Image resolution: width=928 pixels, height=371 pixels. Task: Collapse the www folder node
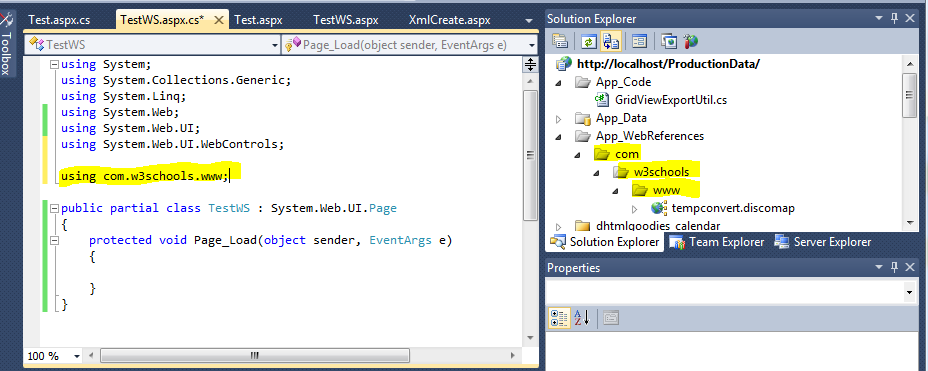(x=616, y=191)
